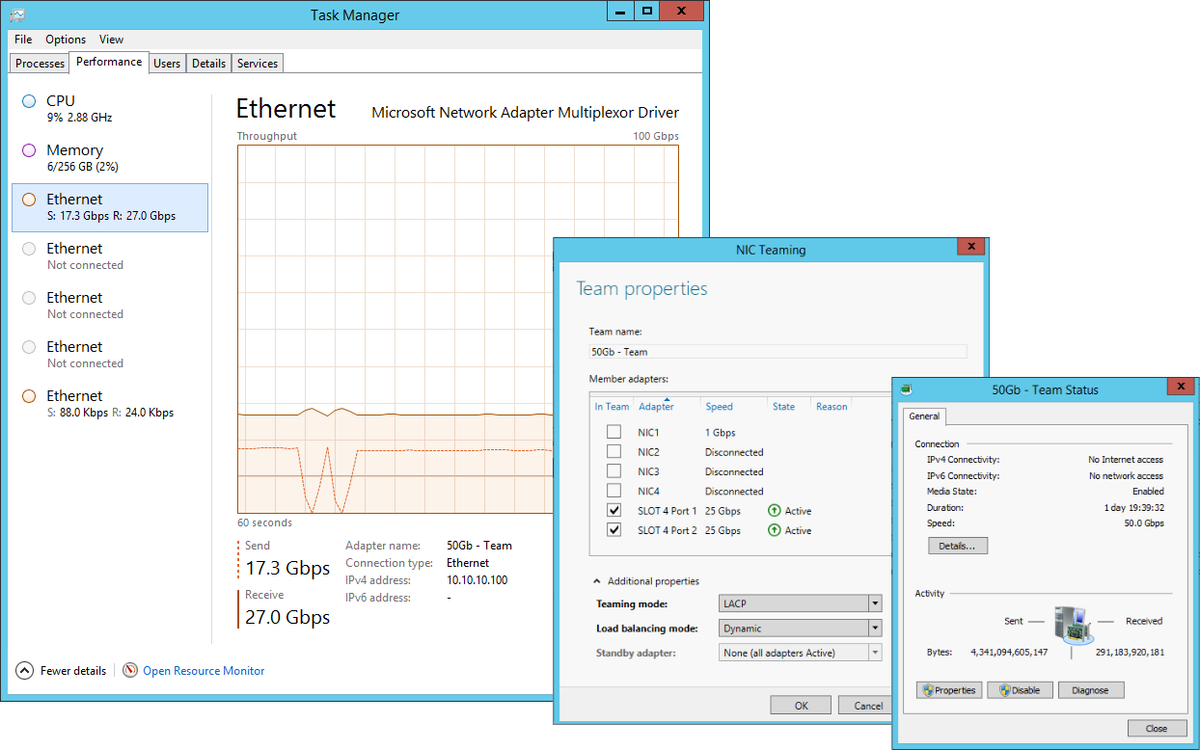Check the NIC3 adapter checkbox

(612, 471)
